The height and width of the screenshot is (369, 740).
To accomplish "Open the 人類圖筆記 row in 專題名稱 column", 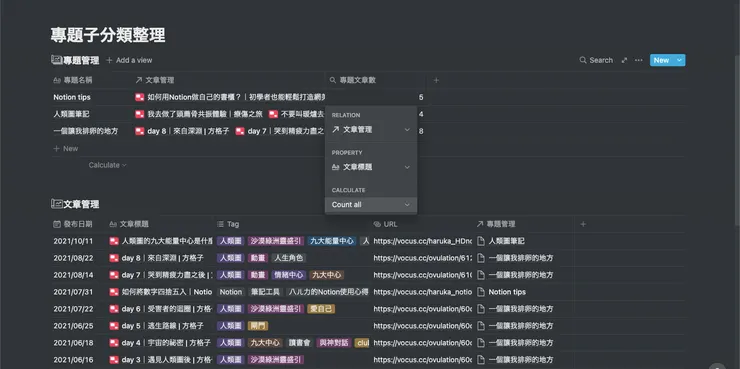I will pos(71,114).
